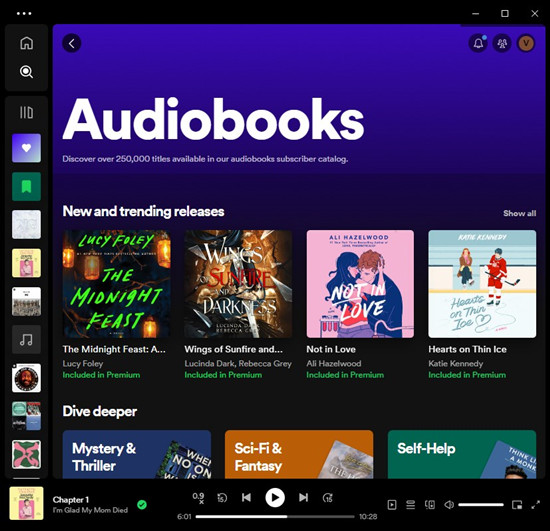Adjust the volume slider
This screenshot has height=531, width=550.
click(481, 505)
